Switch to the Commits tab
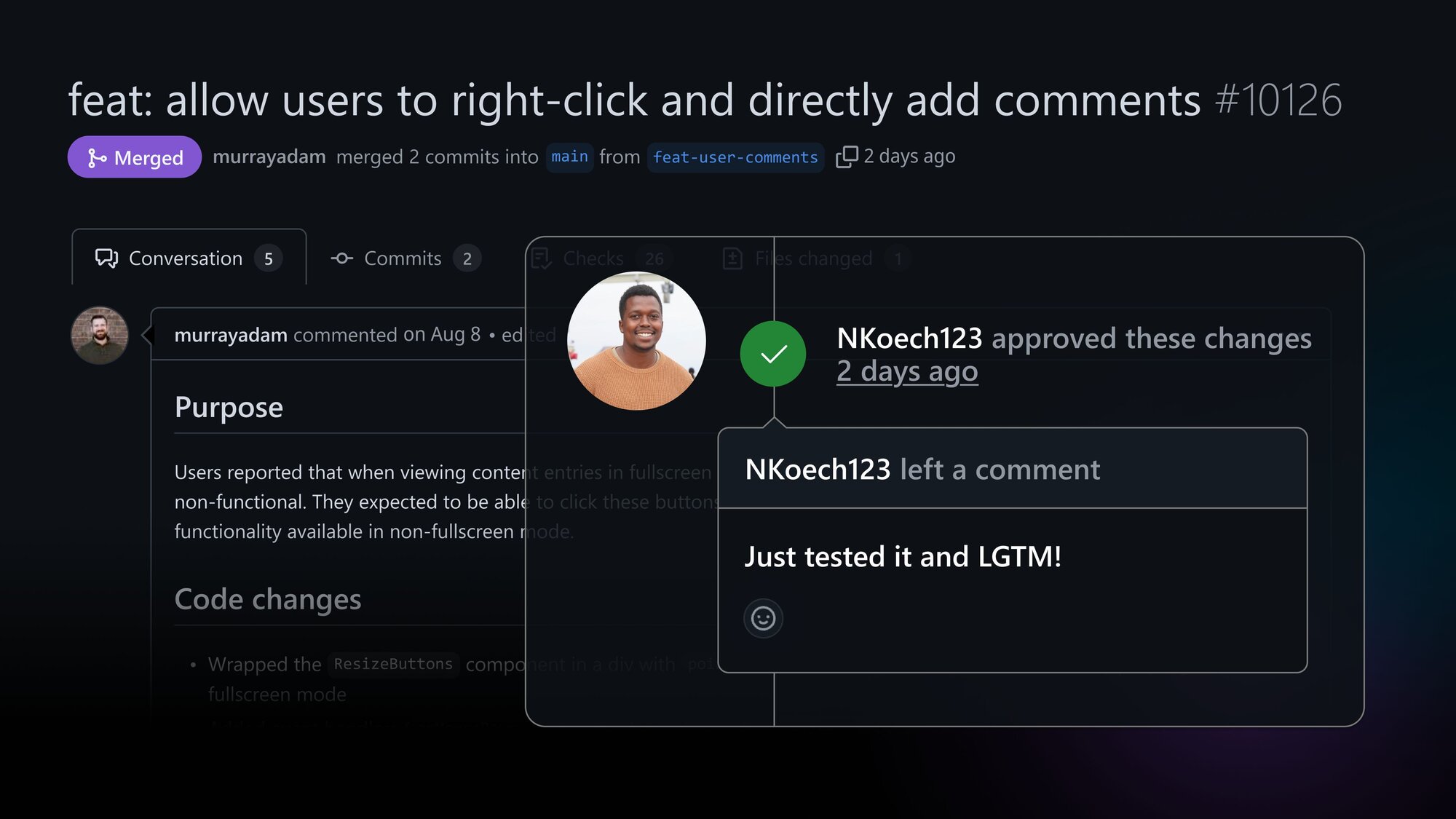Image resolution: width=1456 pixels, height=819 pixels. (405, 258)
